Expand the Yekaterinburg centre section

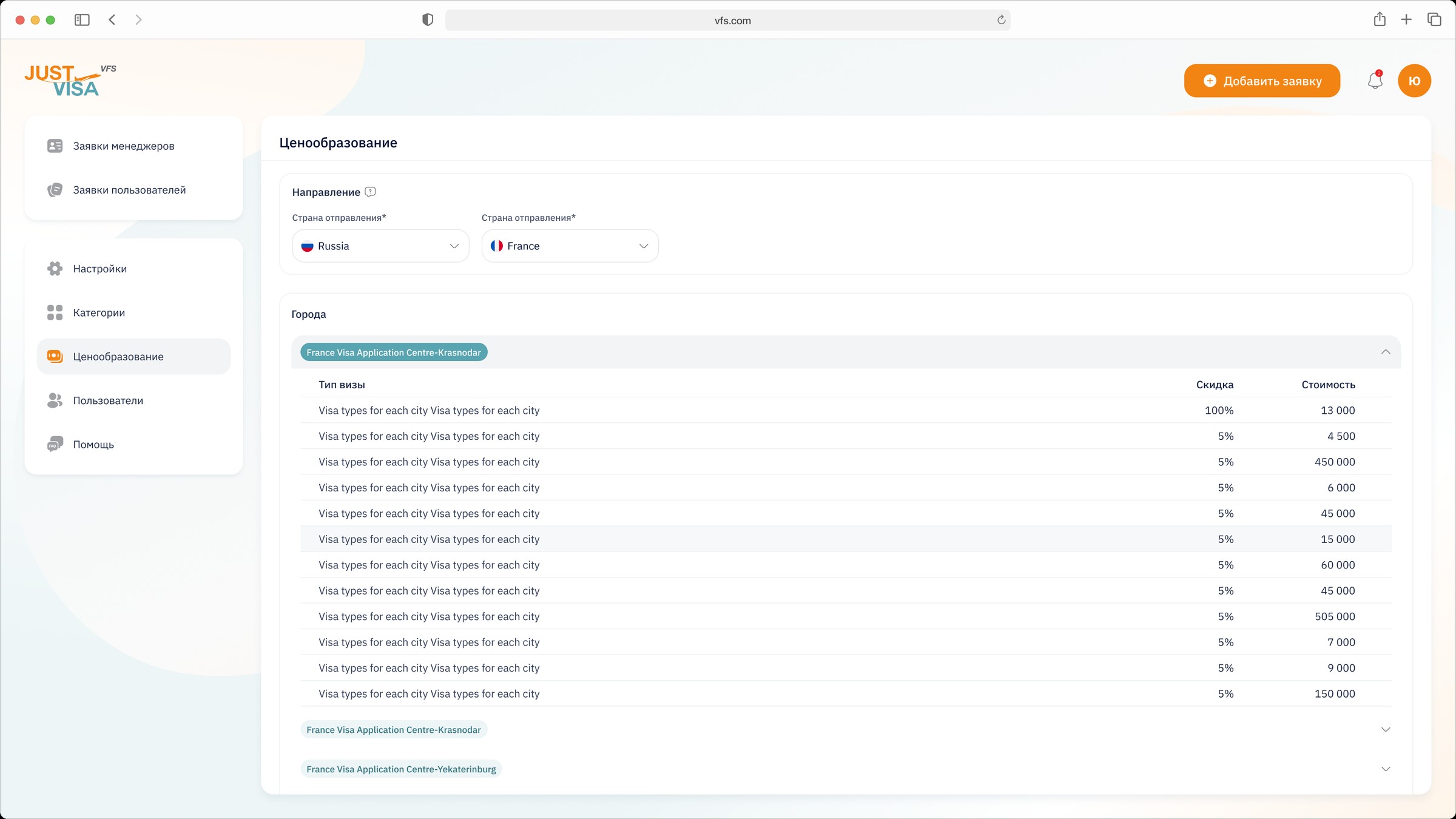point(1386,769)
